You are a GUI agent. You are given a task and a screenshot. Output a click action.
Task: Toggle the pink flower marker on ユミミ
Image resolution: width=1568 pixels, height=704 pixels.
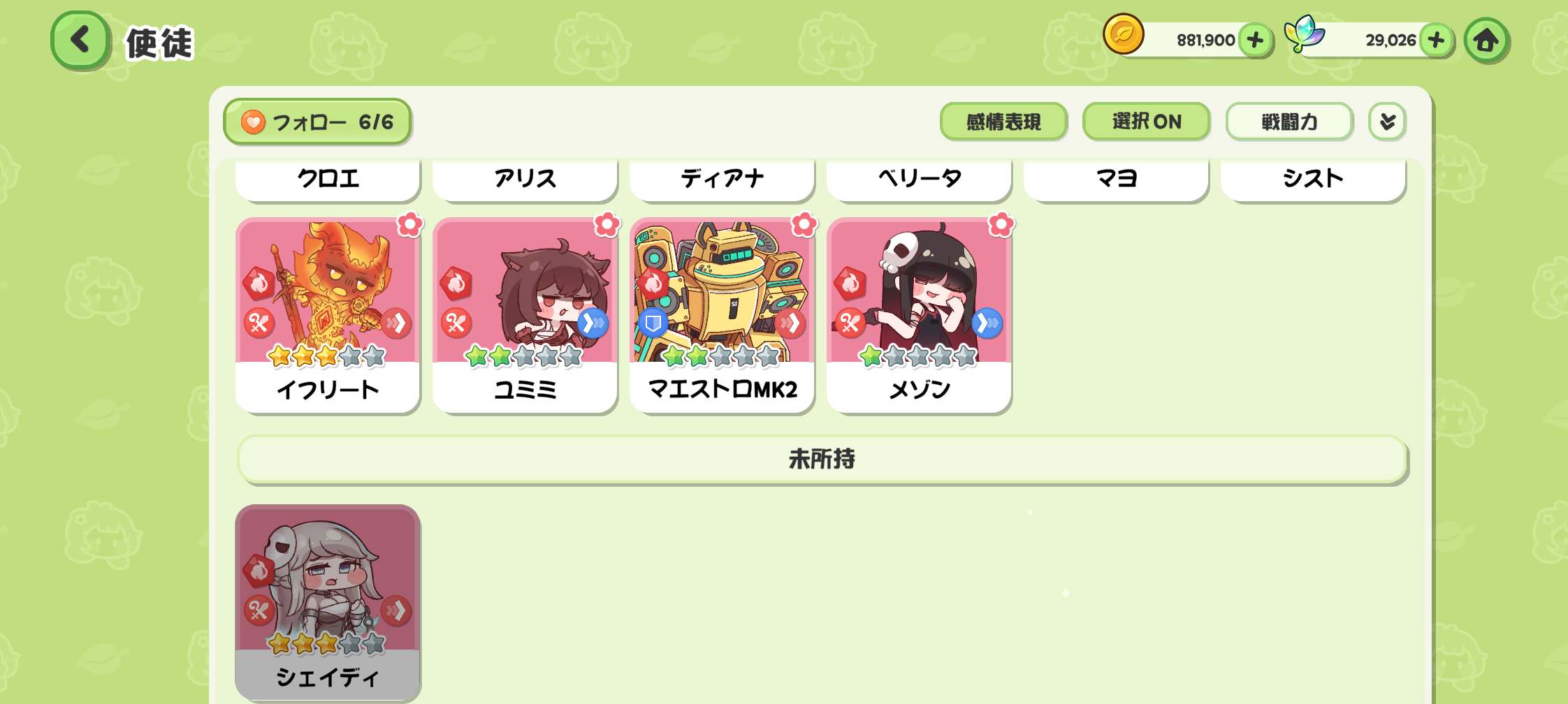(607, 224)
